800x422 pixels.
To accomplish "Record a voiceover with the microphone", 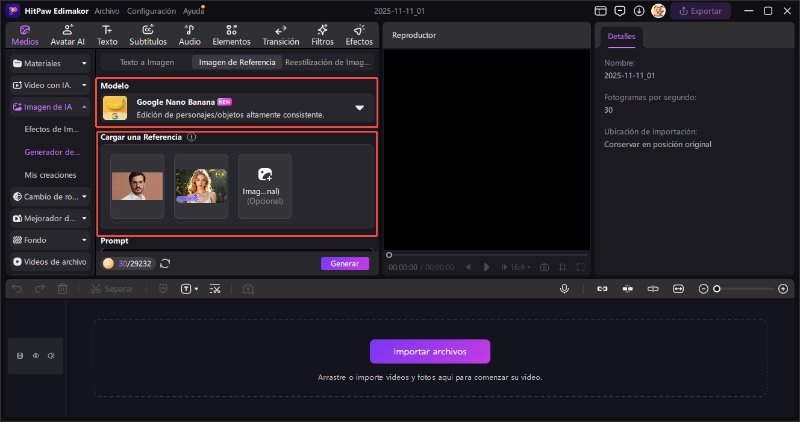I will click(564, 289).
